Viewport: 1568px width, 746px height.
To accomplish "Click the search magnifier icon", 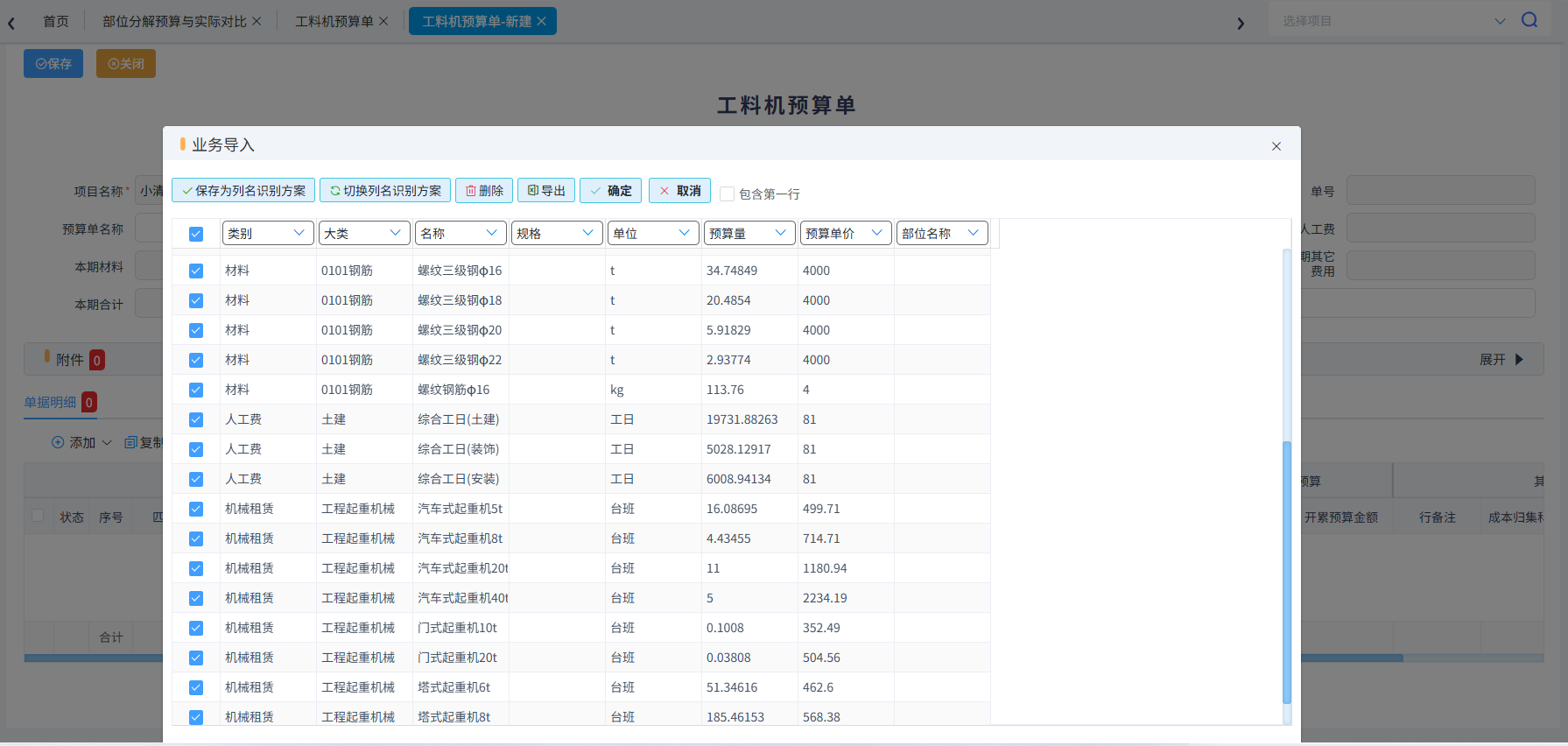I will point(1529,20).
